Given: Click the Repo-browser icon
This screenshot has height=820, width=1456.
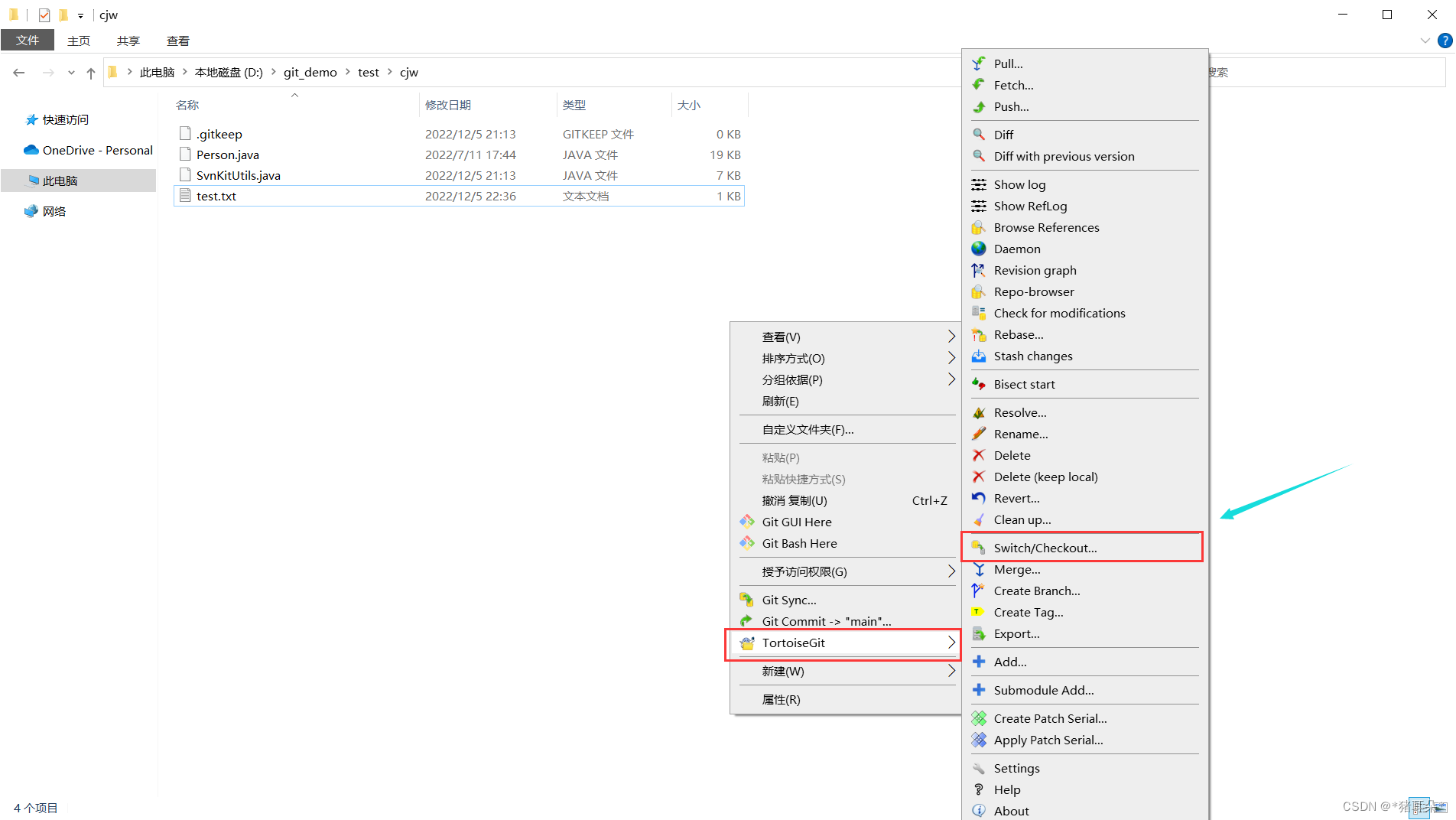Looking at the screenshot, I should coord(979,291).
